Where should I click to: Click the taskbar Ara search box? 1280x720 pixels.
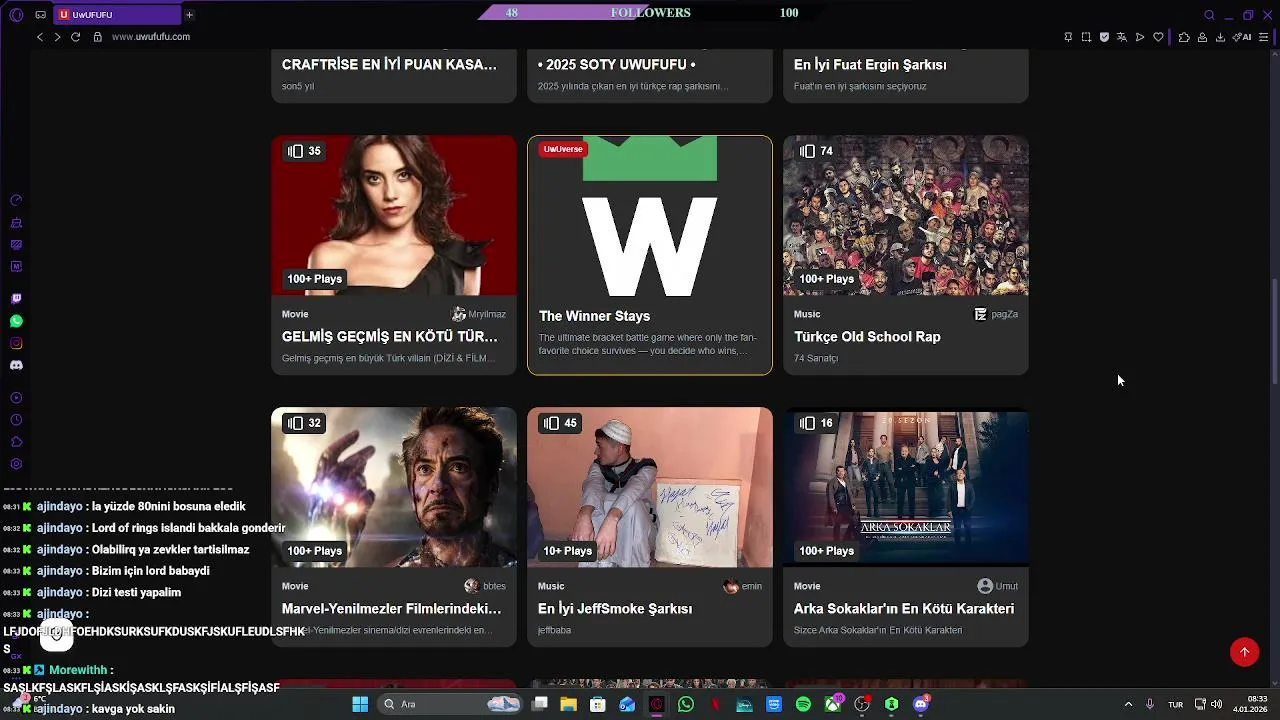pos(451,704)
